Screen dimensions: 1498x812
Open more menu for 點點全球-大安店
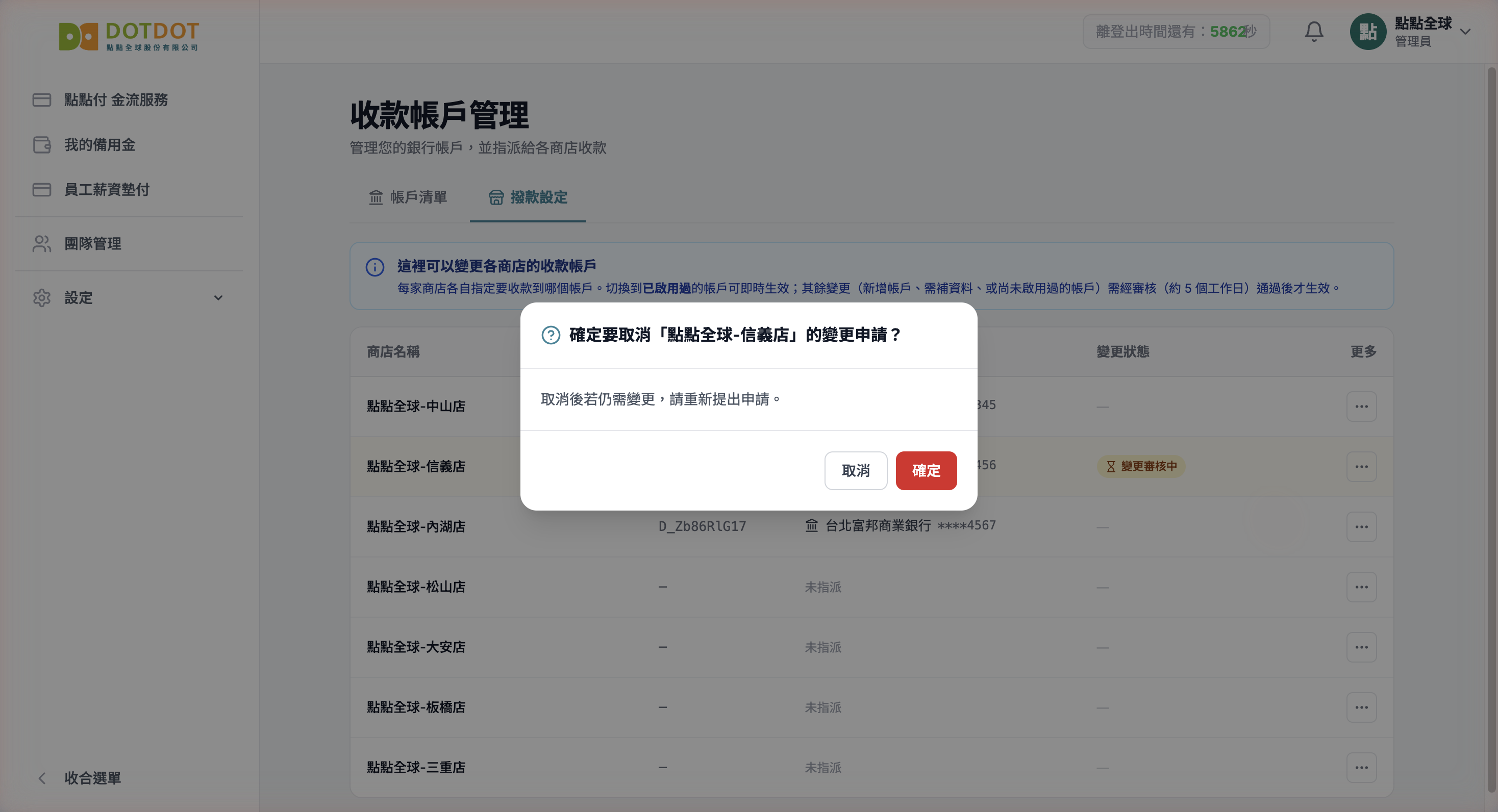(x=1361, y=647)
